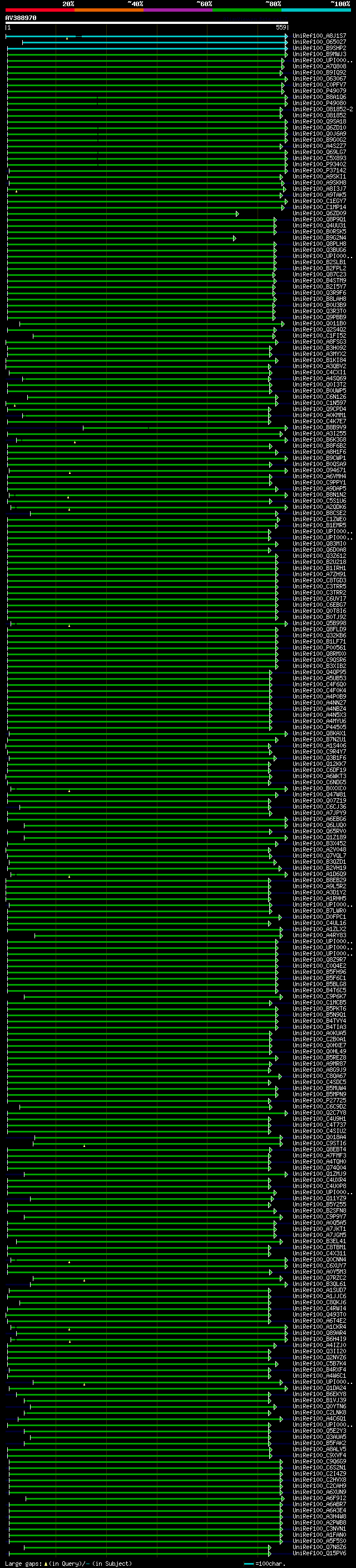Click label UniRef100_B2FPL2
The image size is (356, 1568).
click(x=319, y=269)
